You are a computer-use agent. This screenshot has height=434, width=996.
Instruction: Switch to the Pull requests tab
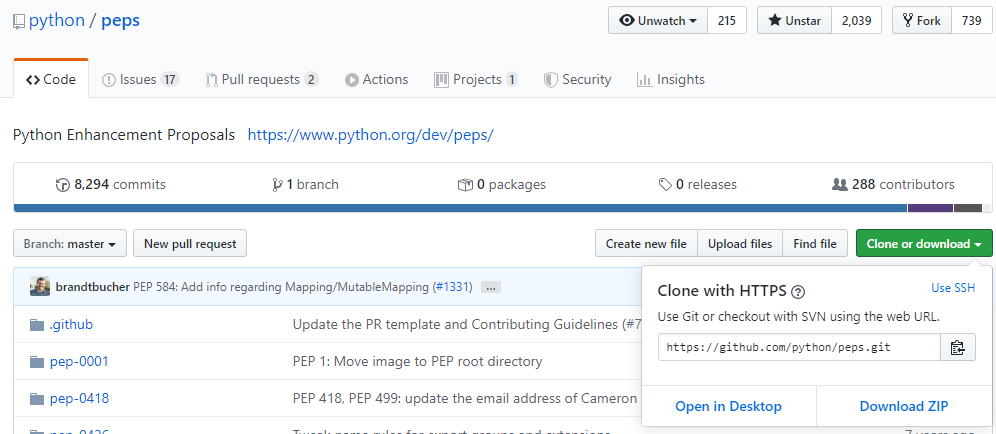click(x=261, y=79)
